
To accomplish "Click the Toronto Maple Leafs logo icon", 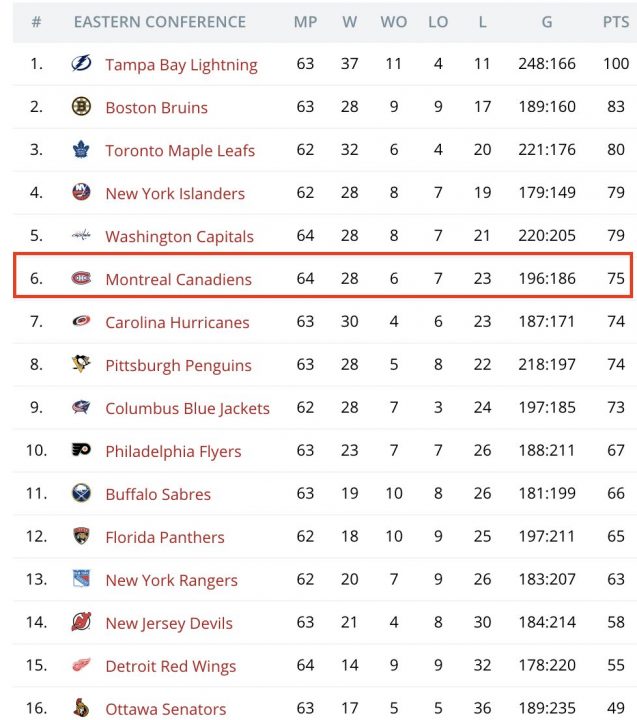I will [x=81, y=150].
